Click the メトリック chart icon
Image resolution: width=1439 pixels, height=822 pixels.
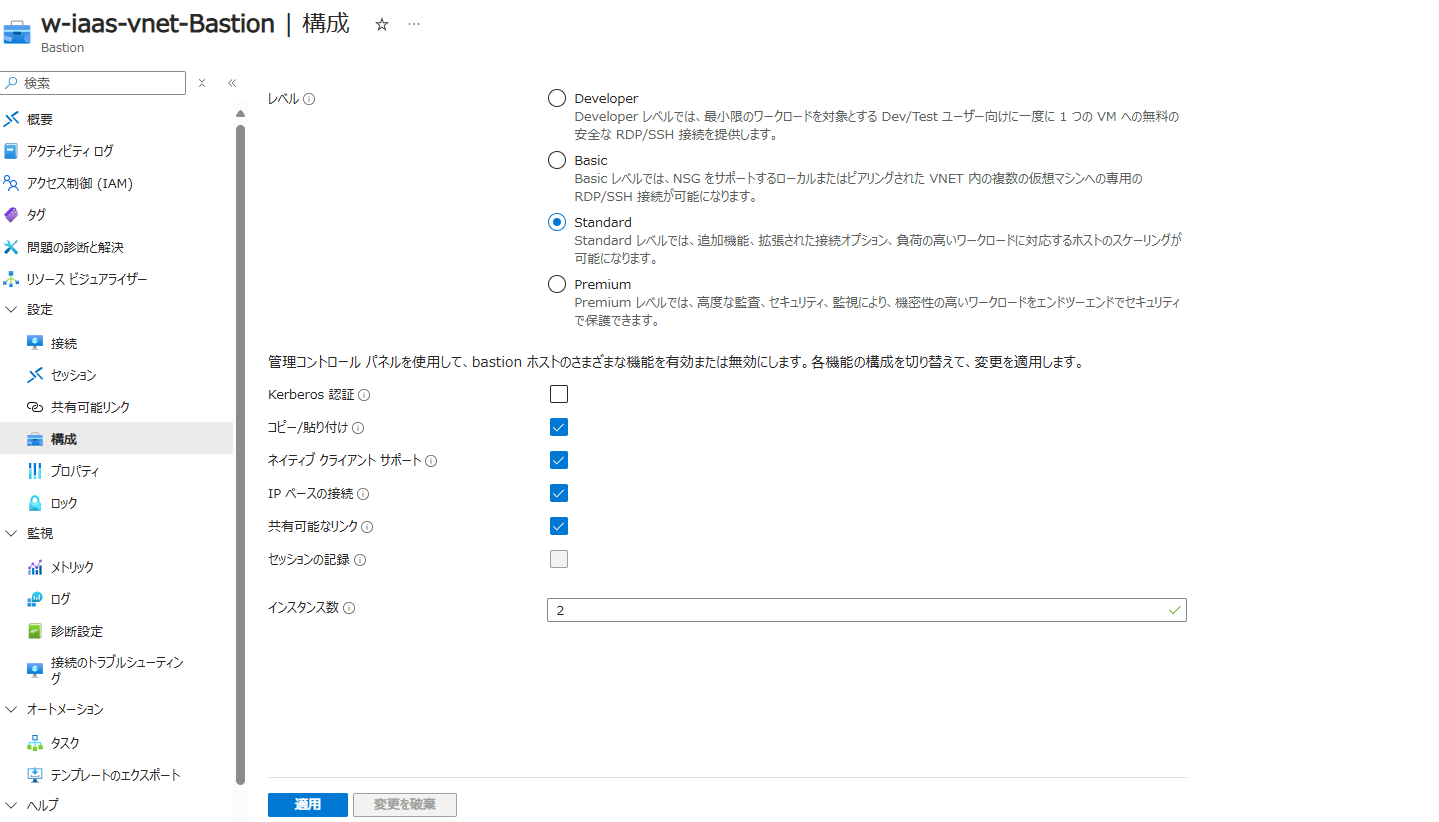(35, 567)
